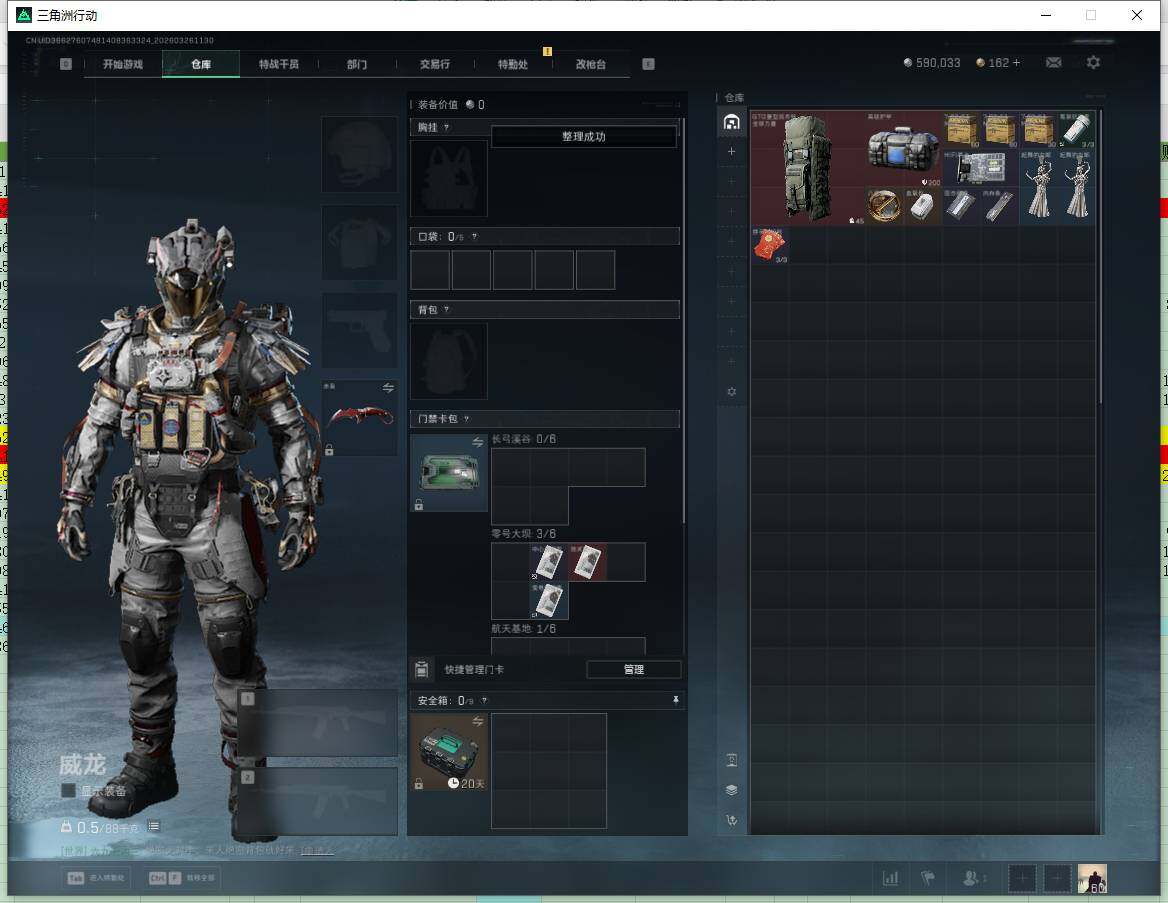Invite teammate via first plus slot
The image size is (1168, 903).
pos(1022,878)
